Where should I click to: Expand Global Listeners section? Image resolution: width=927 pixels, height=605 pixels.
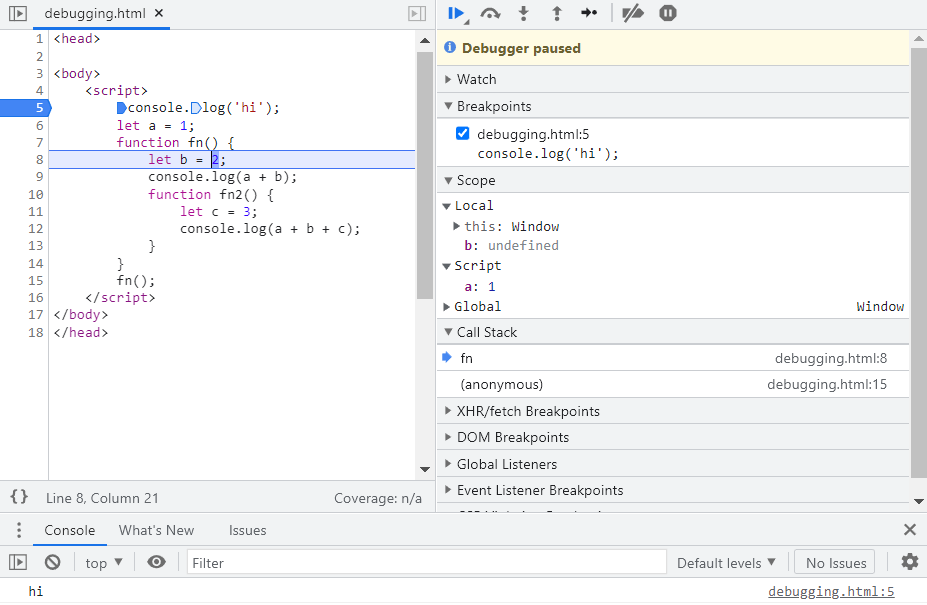pyautogui.click(x=673, y=464)
